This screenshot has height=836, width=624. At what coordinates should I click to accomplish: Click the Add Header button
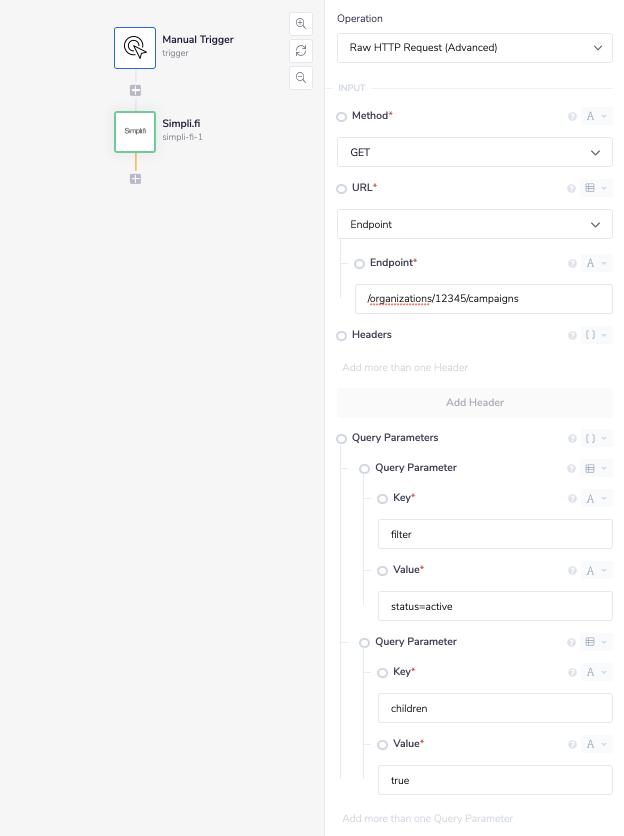point(474,402)
